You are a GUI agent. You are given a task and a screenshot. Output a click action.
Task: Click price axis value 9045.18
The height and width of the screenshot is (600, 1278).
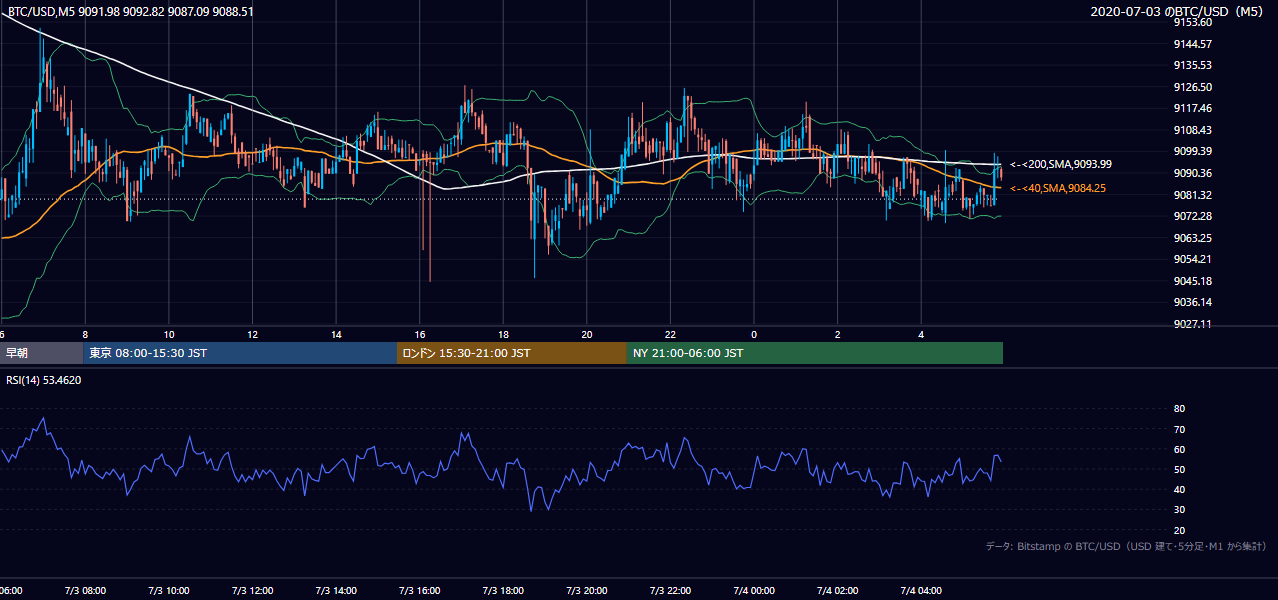1192,281
